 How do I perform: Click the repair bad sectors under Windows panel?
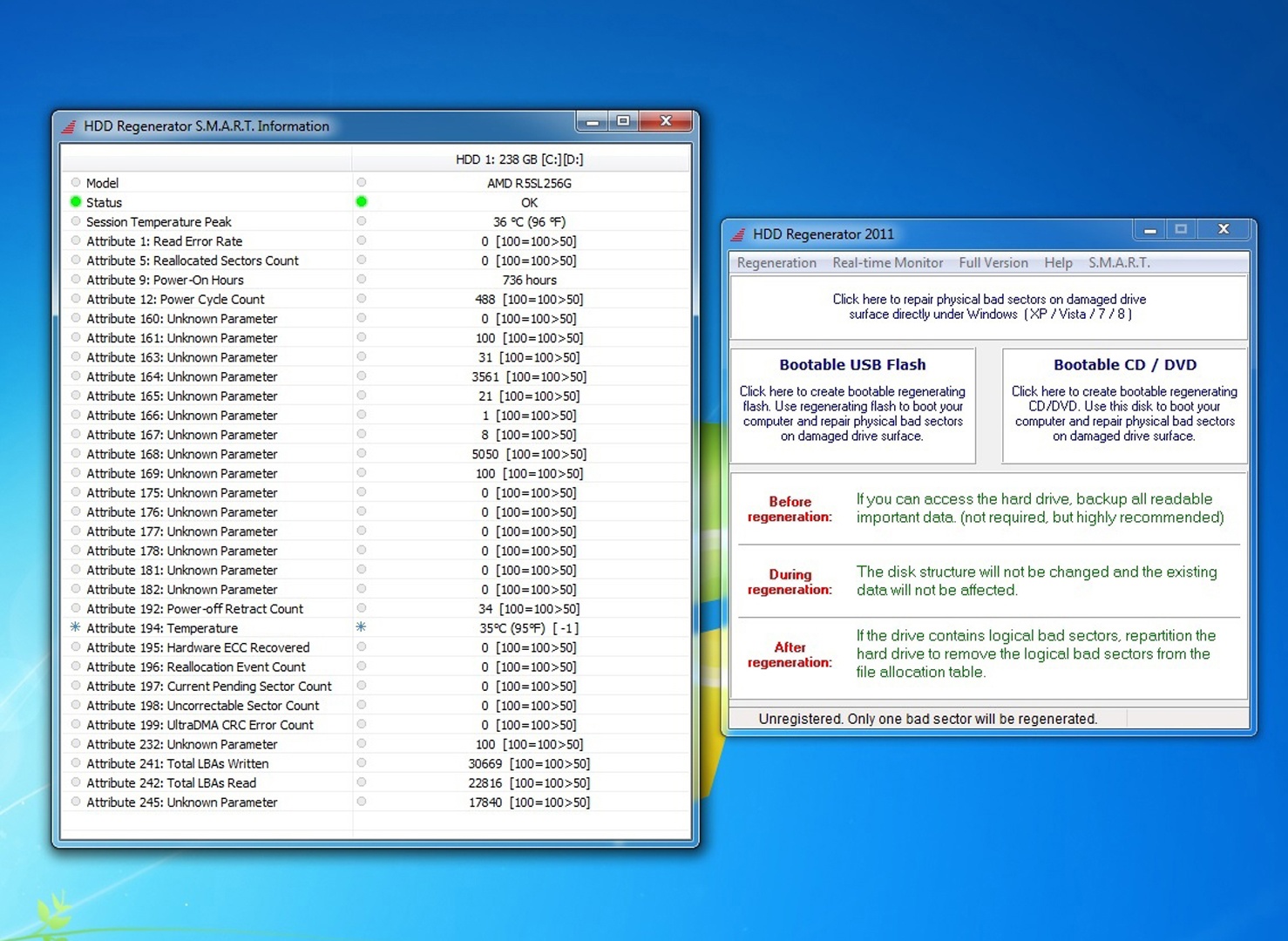[x=989, y=308]
